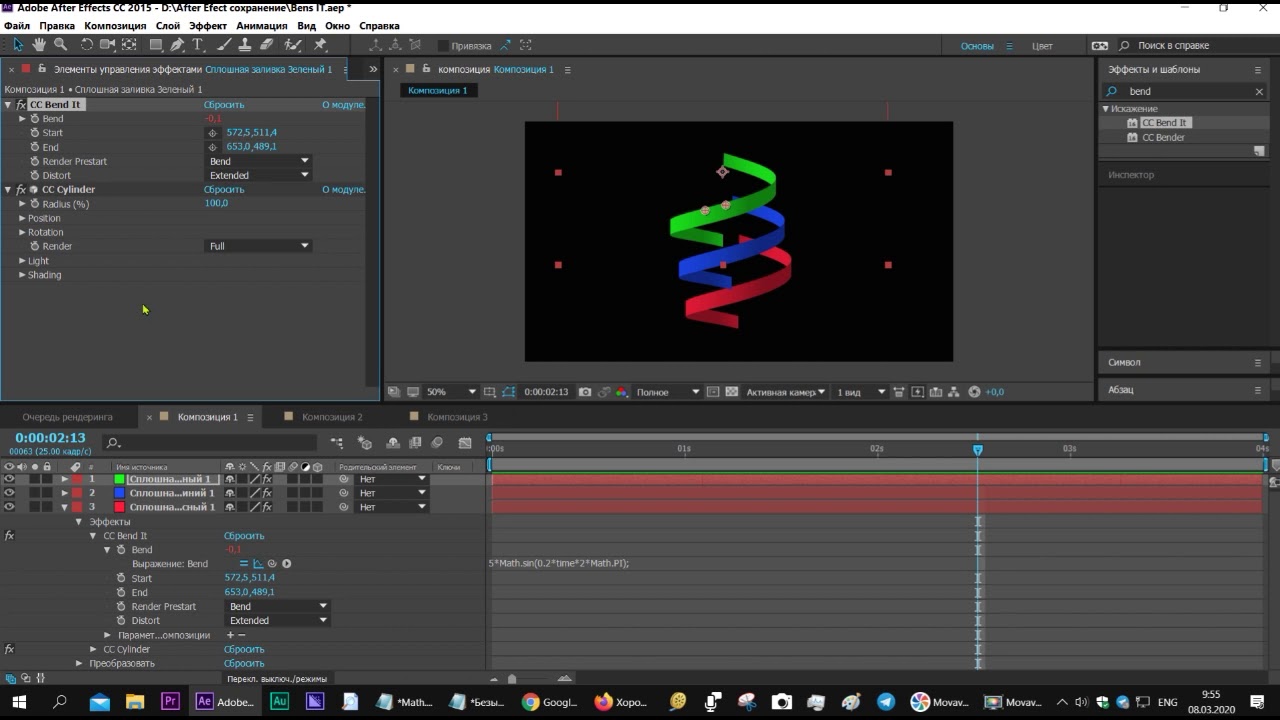The image size is (1280, 720).
Task: Open the Активная камера view dropdown
Action: pos(786,392)
